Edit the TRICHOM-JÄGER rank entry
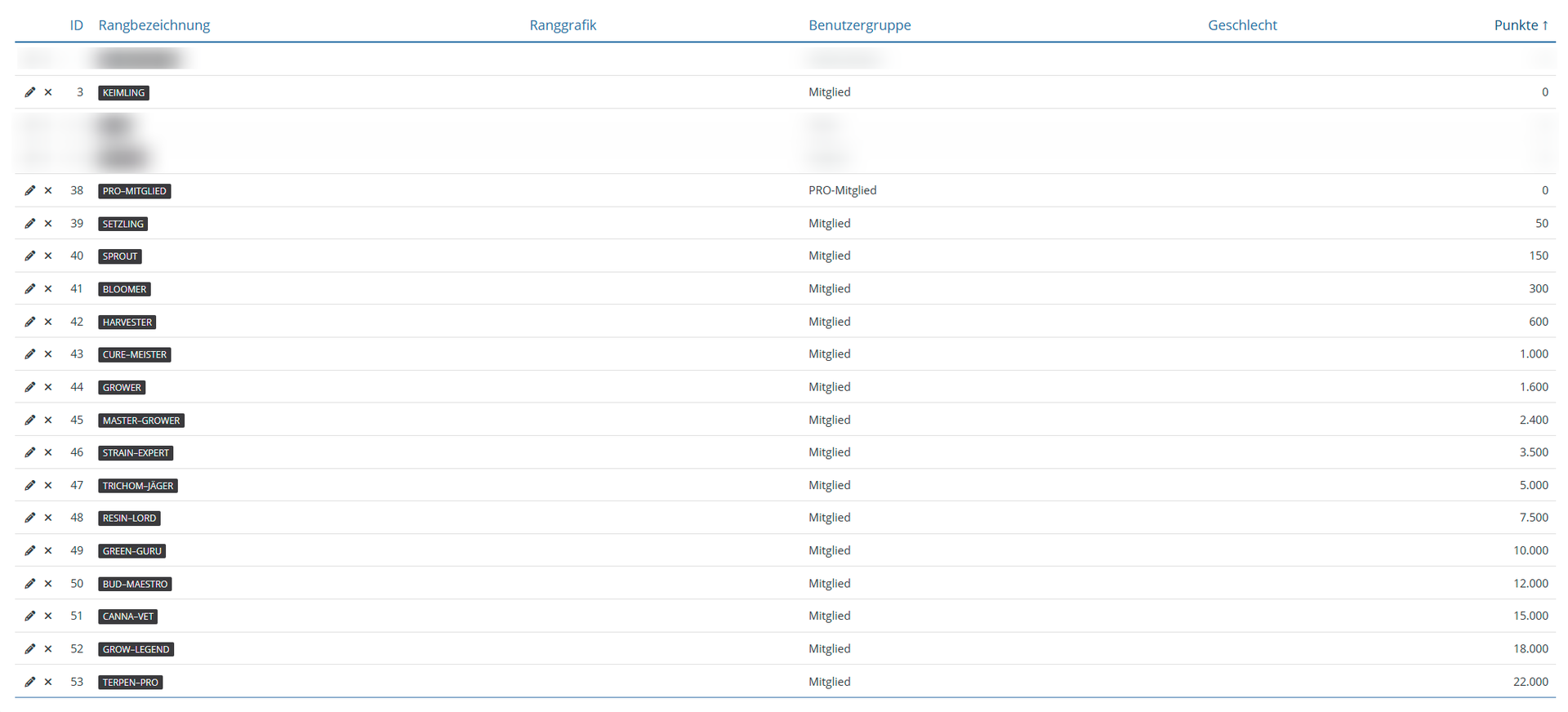Screen dimensions: 1568x712 click(x=30, y=485)
